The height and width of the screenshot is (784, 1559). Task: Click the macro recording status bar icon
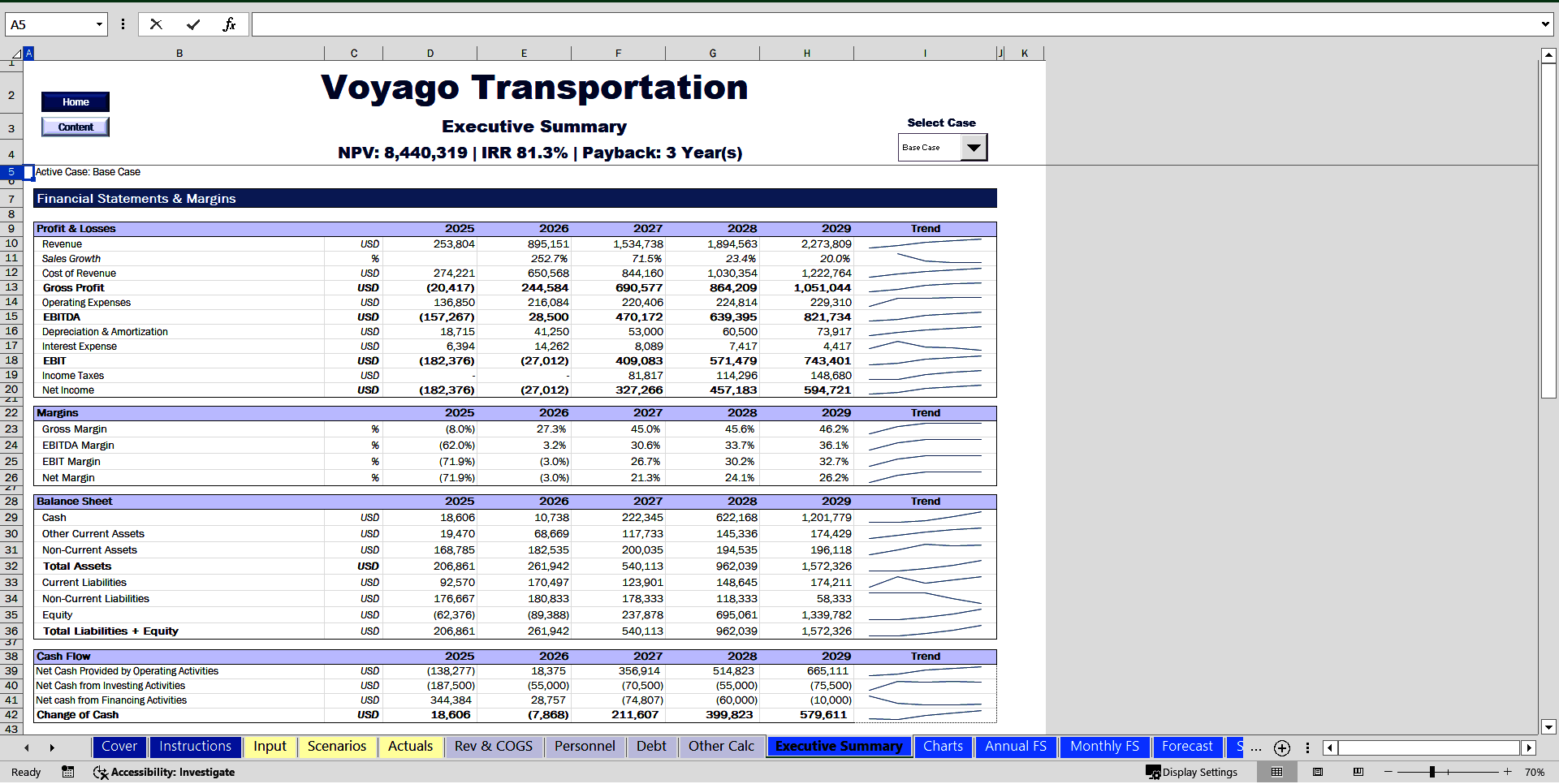pos(68,772)
